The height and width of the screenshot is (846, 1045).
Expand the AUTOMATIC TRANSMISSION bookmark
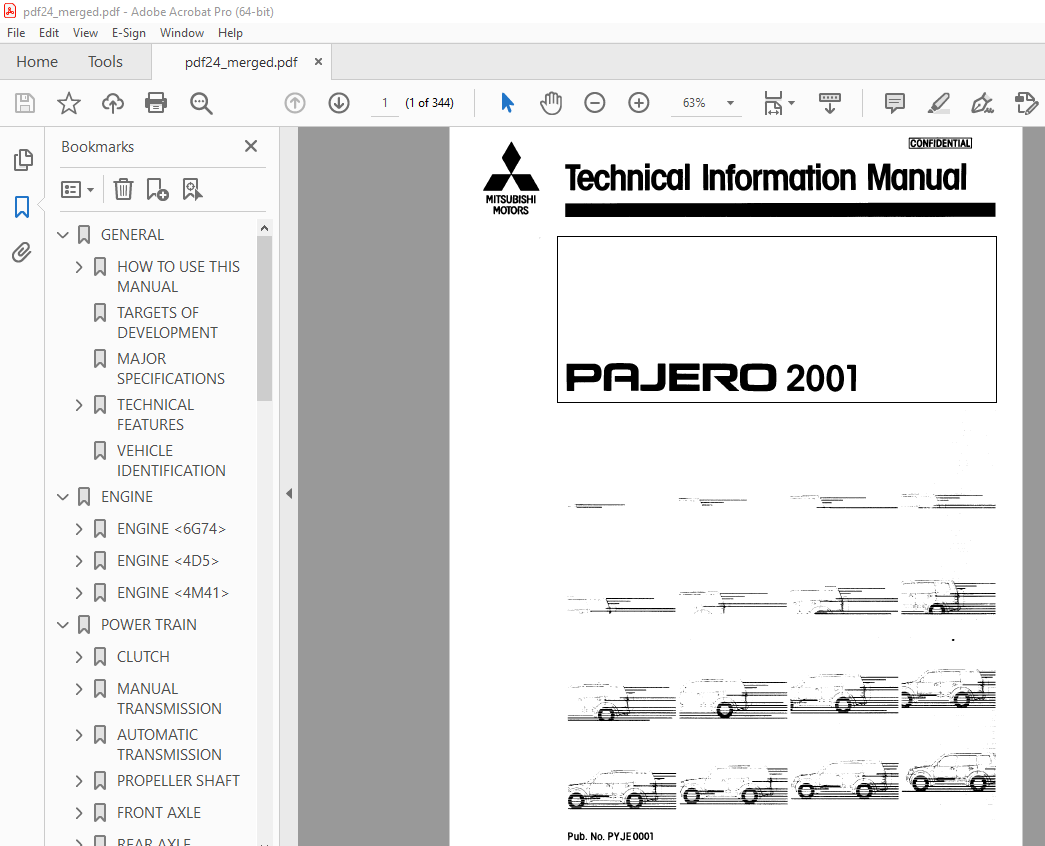[x=79, y=735]
